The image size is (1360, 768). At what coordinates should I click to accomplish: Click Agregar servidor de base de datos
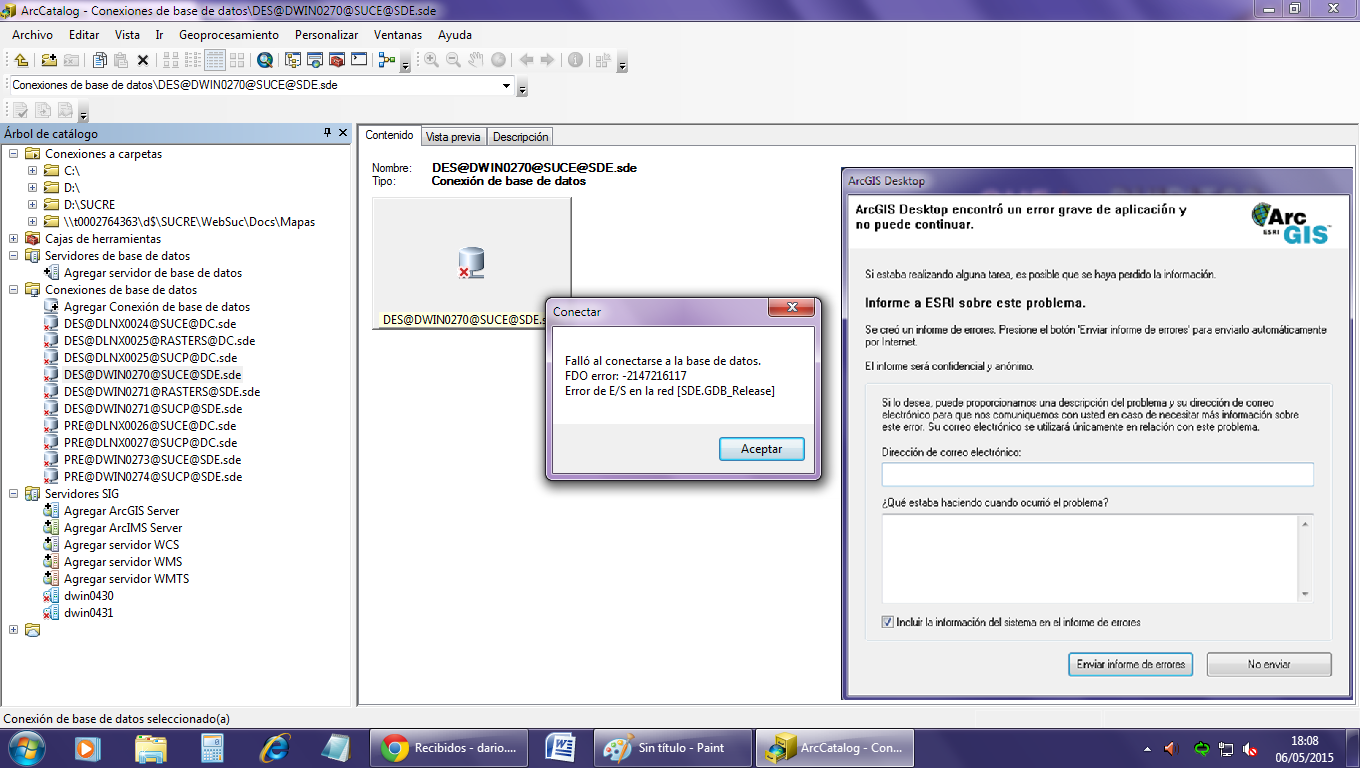(x=153, y=273)
